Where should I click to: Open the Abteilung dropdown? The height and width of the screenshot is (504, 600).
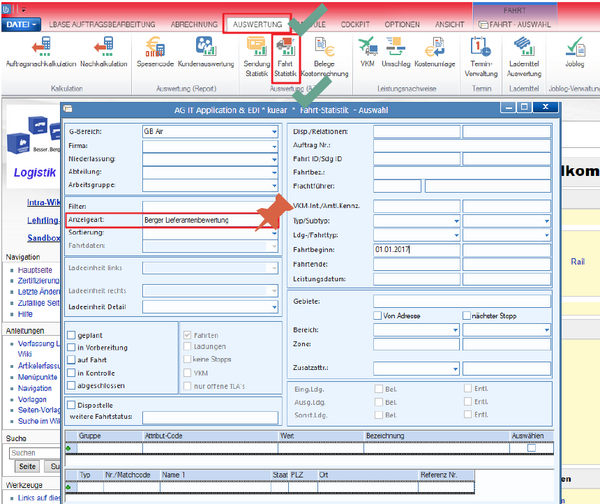pyautogui.click(x=274, y=172)
